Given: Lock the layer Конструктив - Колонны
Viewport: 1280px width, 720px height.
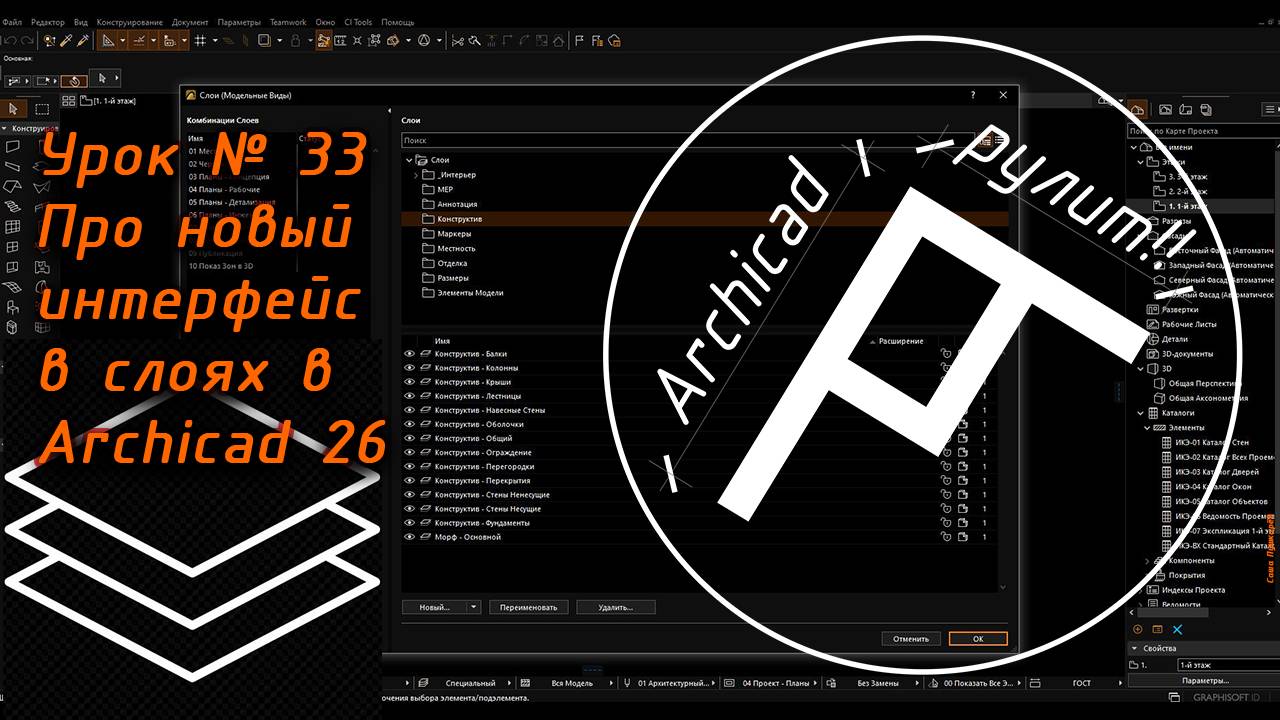Looking at the screenshot, I should pos(946,368).
